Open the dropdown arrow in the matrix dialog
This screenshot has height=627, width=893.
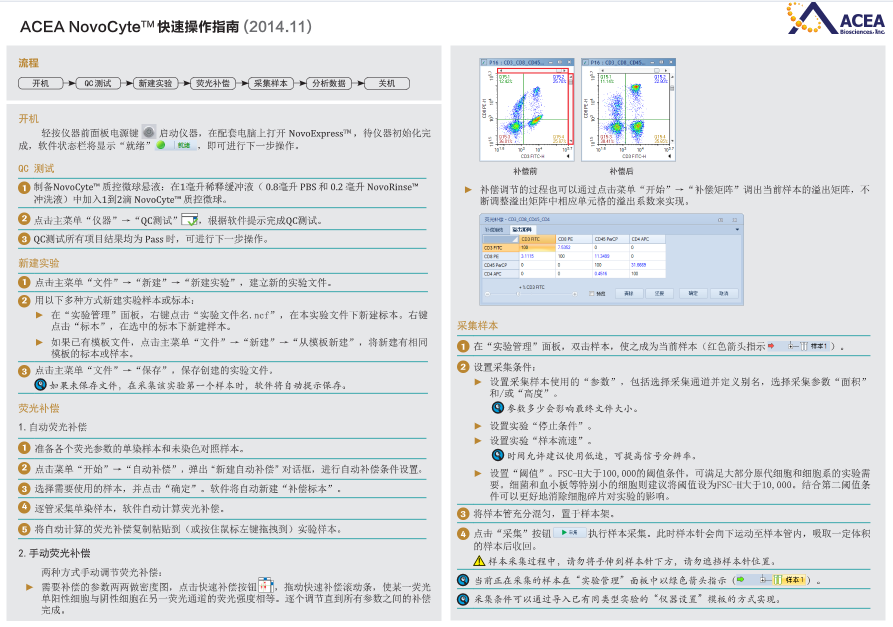[737, 230]
